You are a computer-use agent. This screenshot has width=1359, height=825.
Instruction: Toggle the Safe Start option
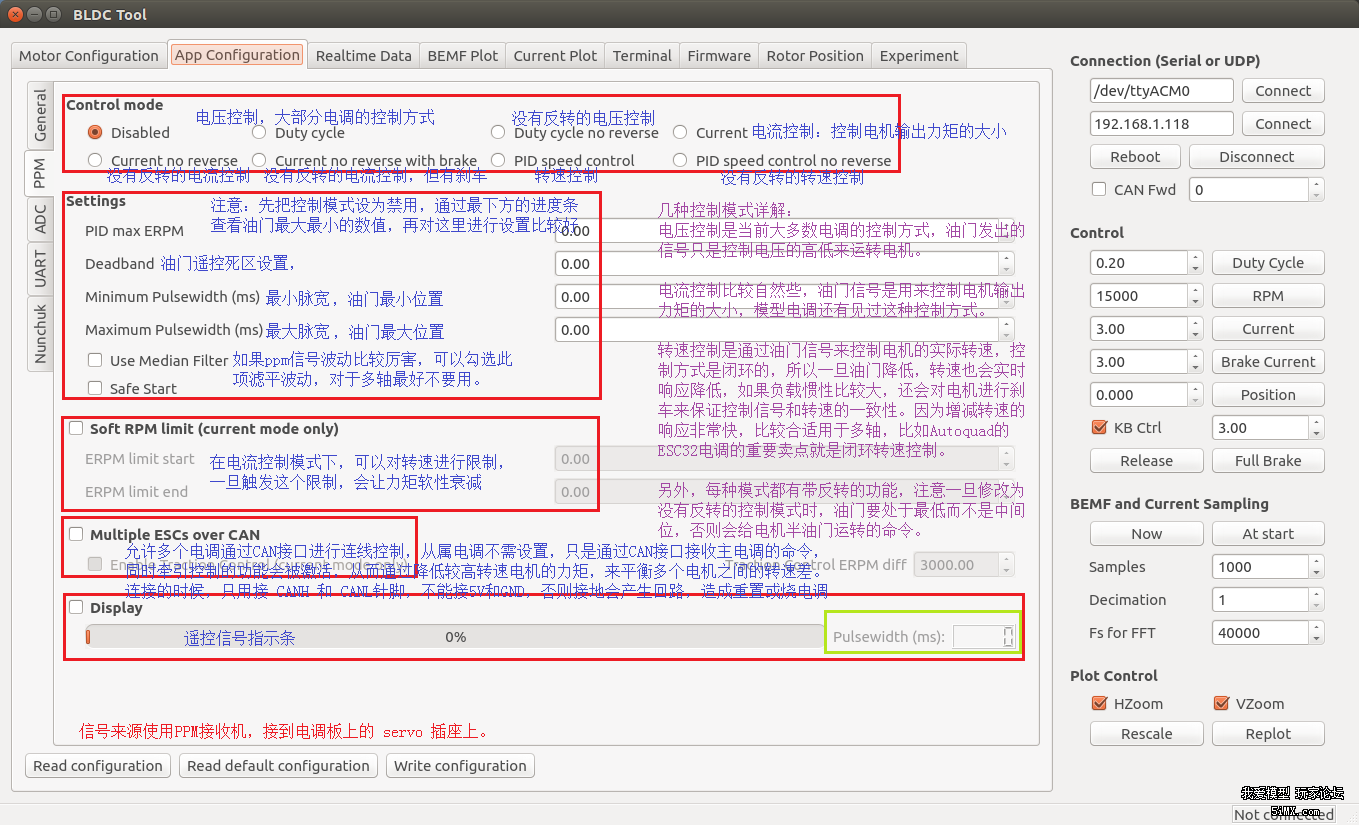pyautogui.click(x=95, y=388)
